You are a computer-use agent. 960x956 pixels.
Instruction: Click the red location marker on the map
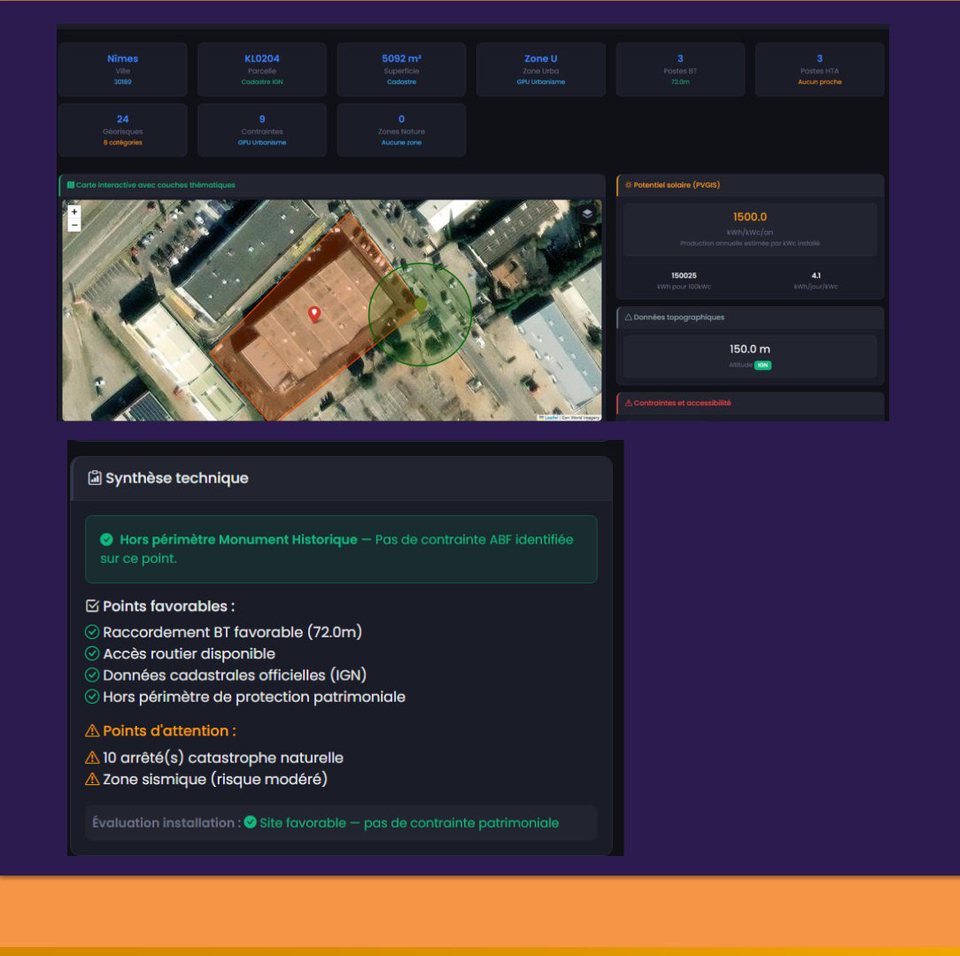click(x=316, y=312)
